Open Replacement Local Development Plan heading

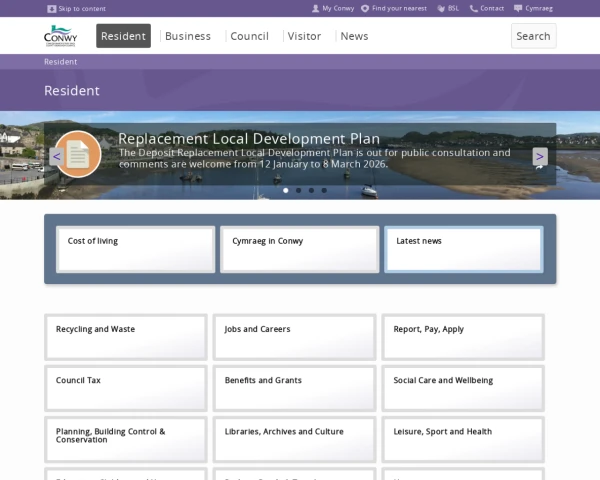[249, 139]
